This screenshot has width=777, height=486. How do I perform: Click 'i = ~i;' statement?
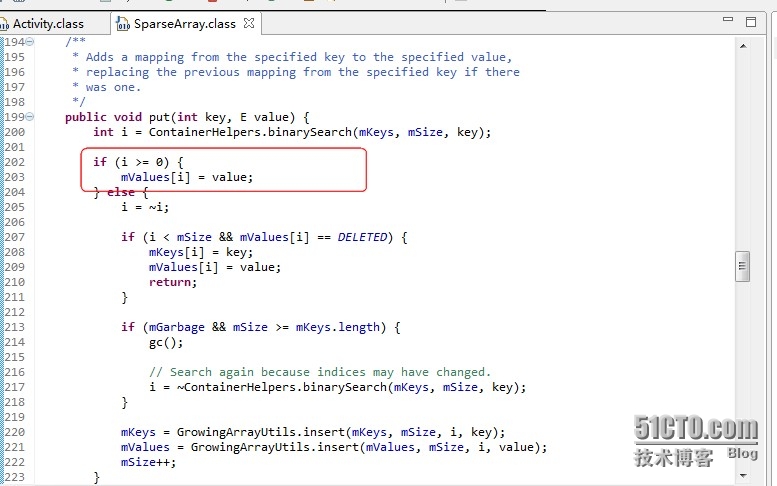coord(145,207)
